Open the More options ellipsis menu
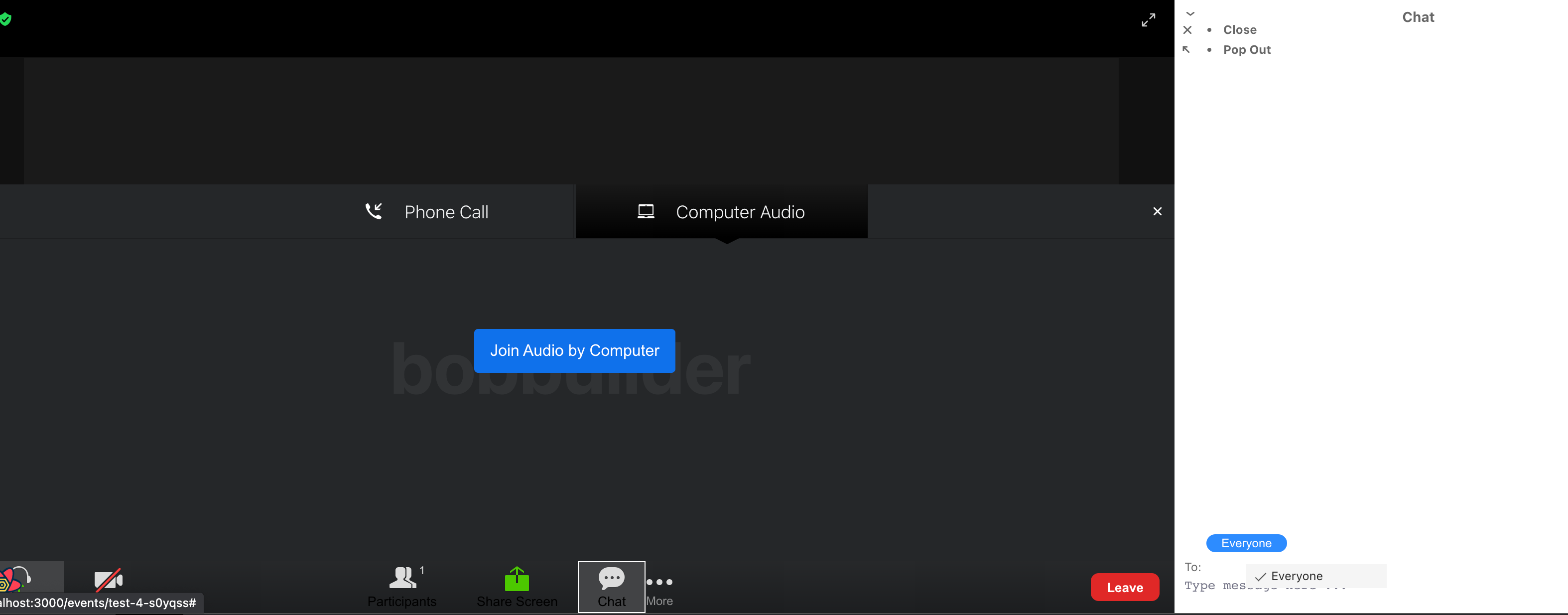The image size is (1568, 615). click(x=659, y=588)
